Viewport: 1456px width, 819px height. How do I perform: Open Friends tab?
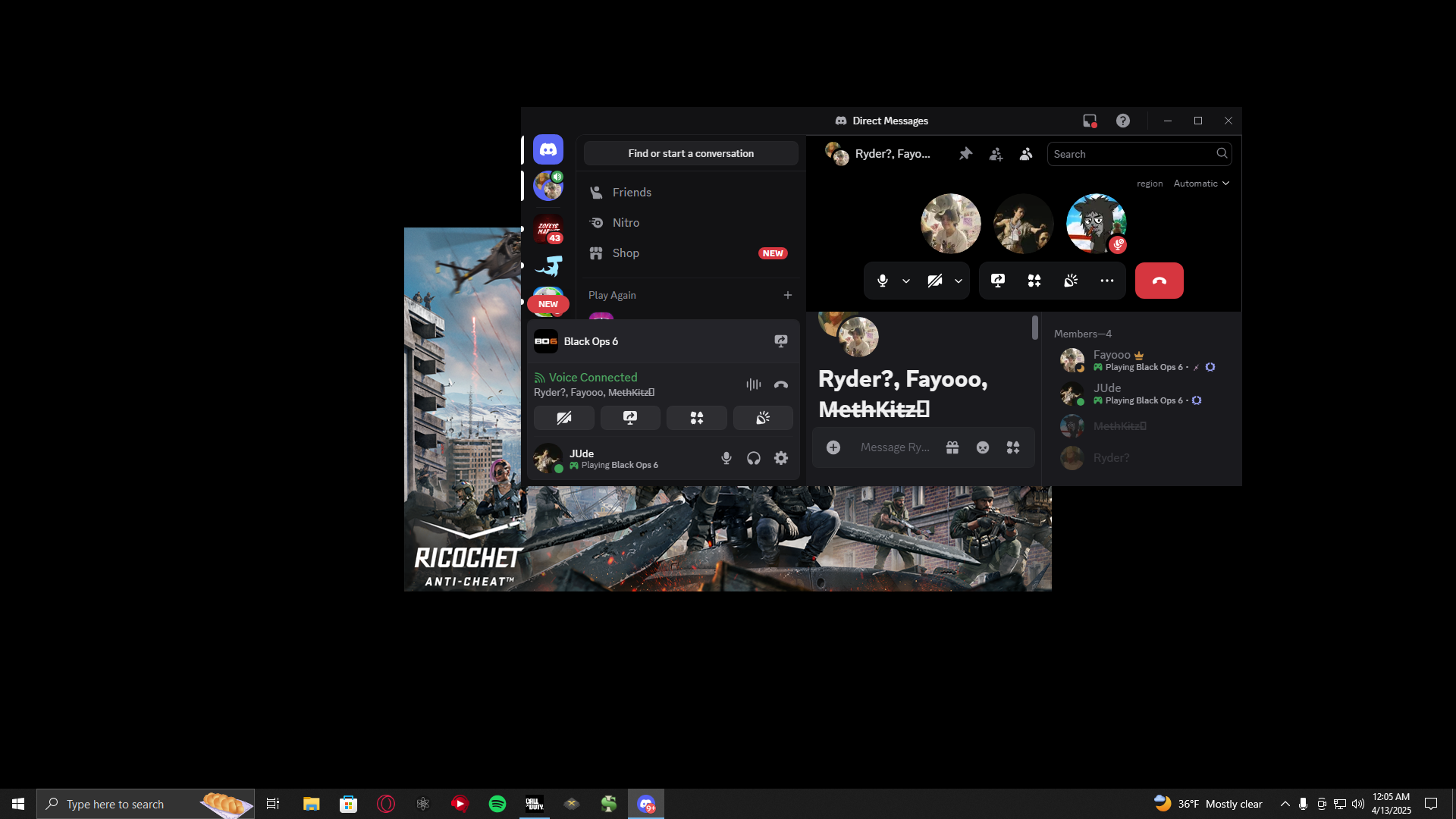pyautogui.click(x=691, y=193)
